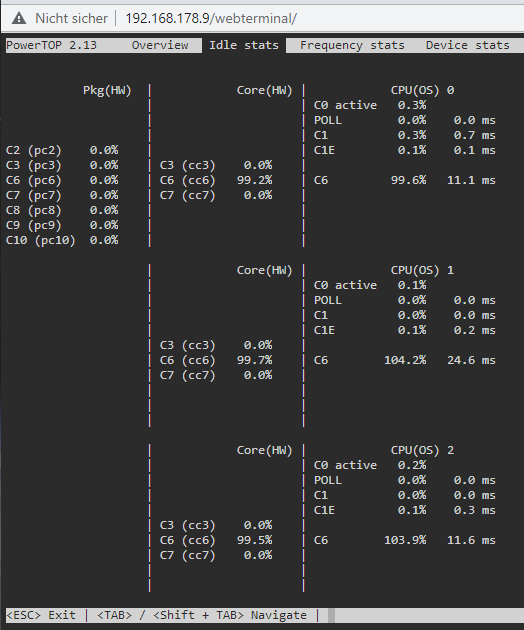
Task: Click the 99.5% value for C6 (cc6)
Action: (x=254, y=540)
